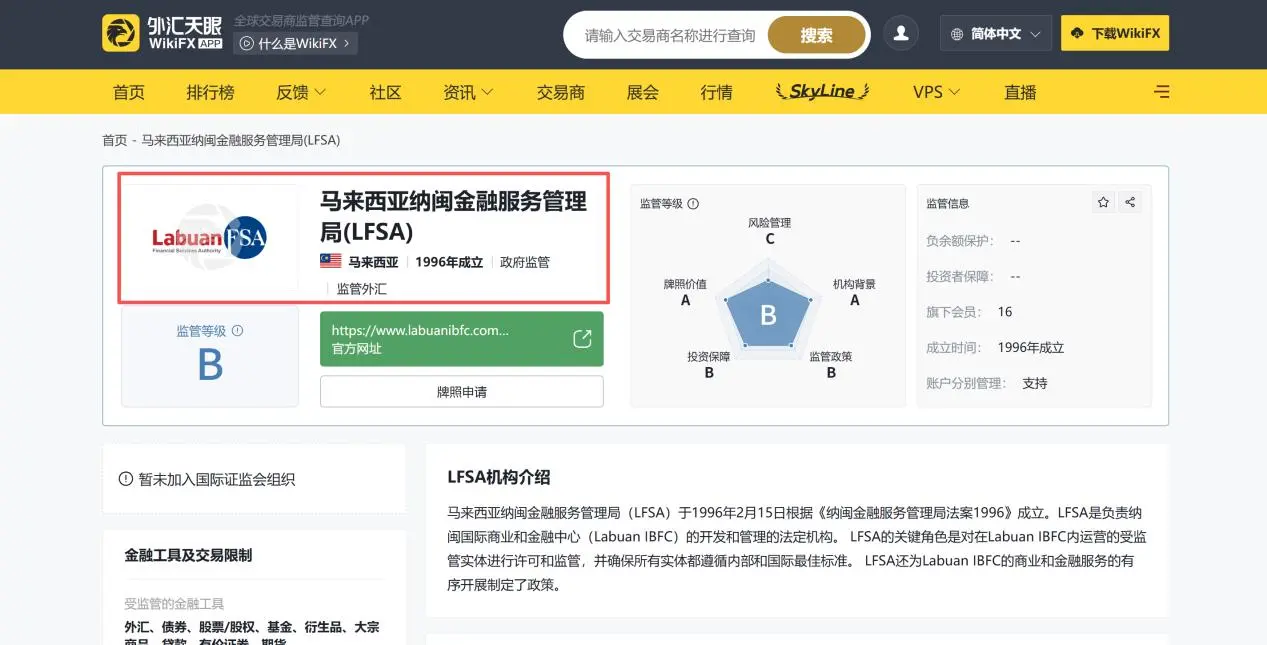Click the WikiFX eye logo icon
Viewport: 1267px width, 645px height.
pos(120,33)
